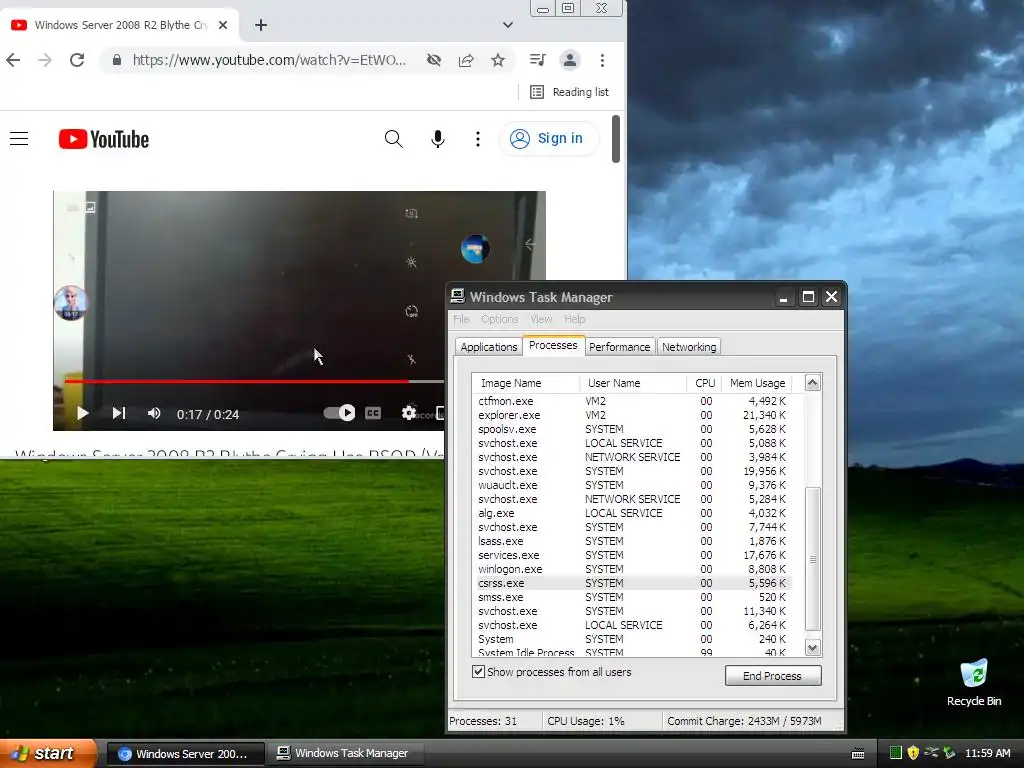Click the End Process button
Viewport: 1024px width, 768px height.
(773, 675)
